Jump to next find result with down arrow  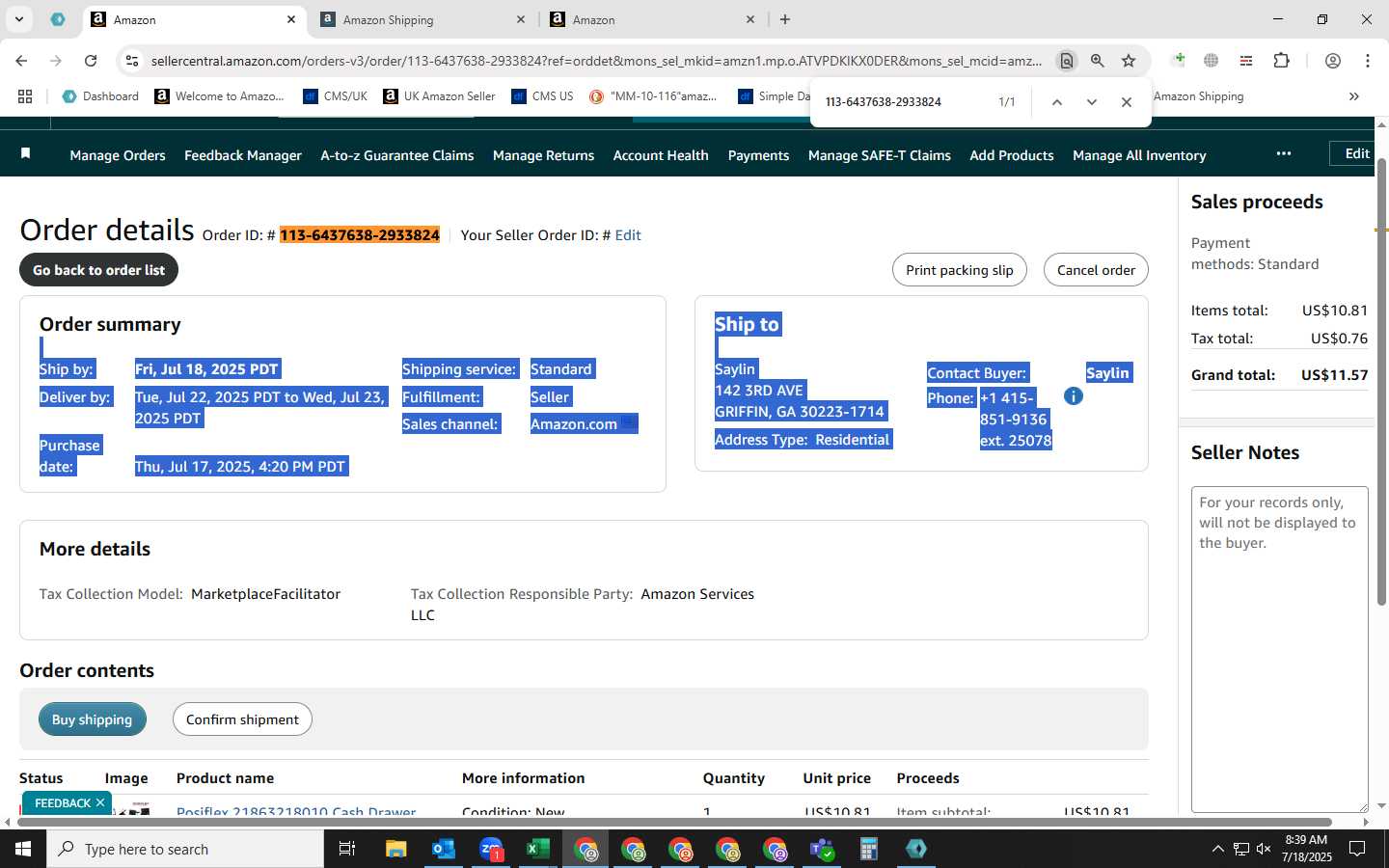pyautogui.click(x=1092, y=102)
